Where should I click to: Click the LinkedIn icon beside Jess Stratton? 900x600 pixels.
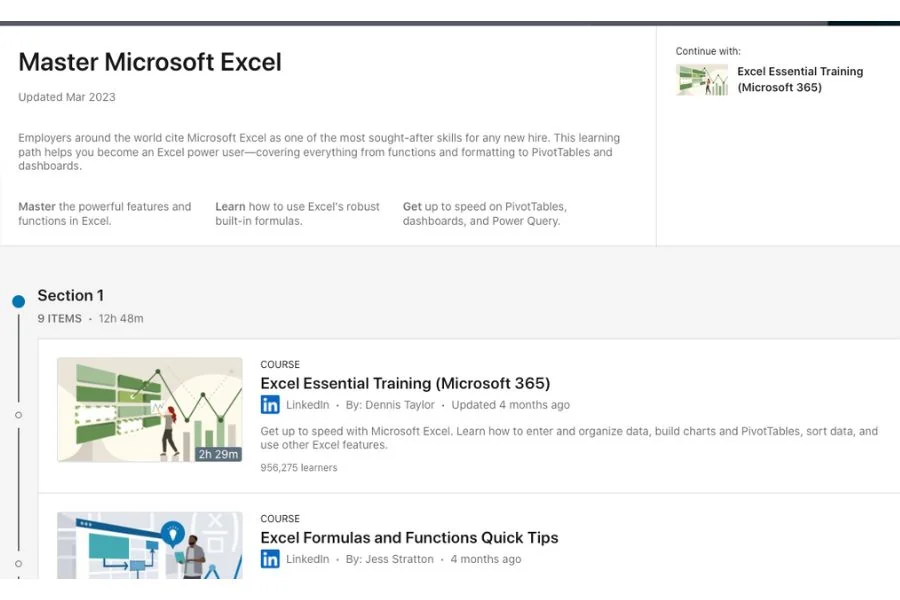pyautogui.click(x=270, y=559)
